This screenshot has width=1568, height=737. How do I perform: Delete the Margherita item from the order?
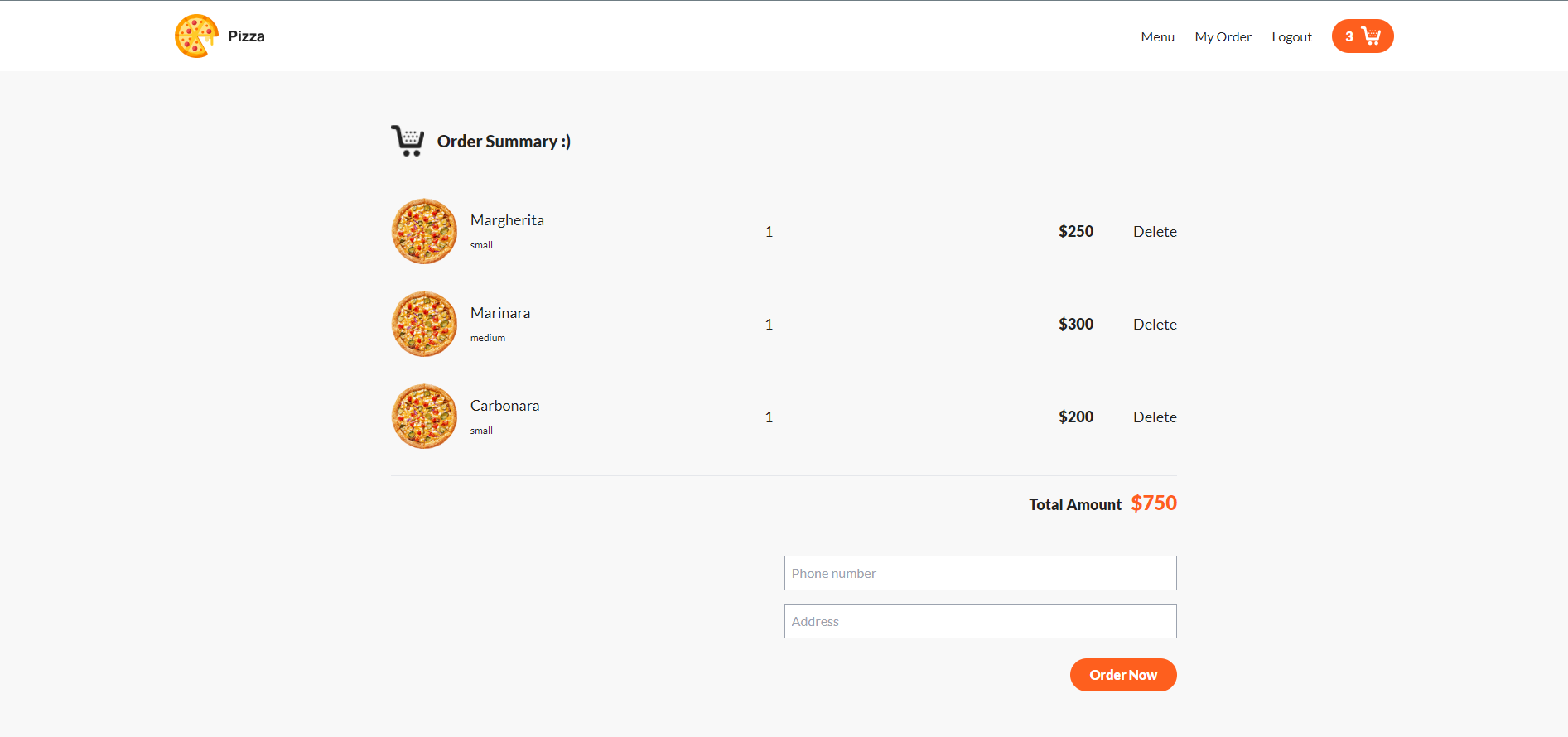point(1155,231)
